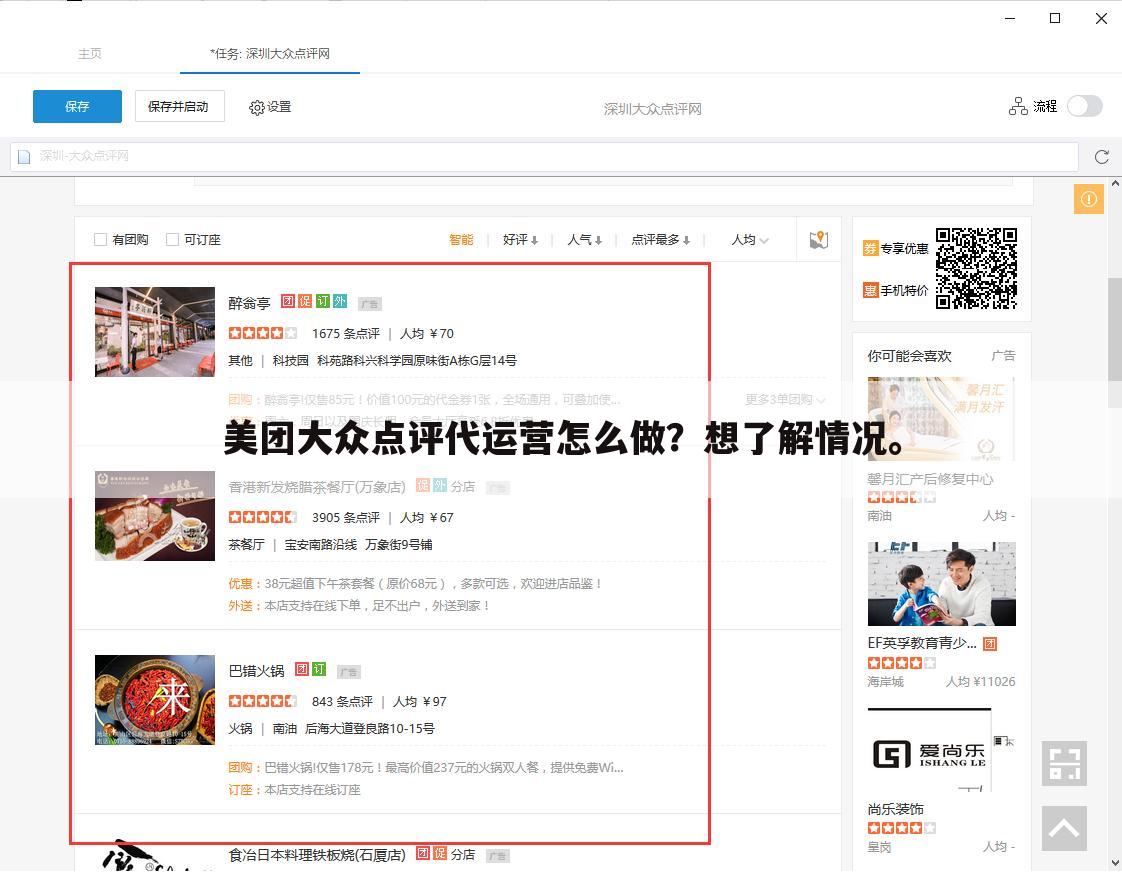The image size is (1122, 880).
Task: Turn on the 流程 toggle switch
Action: pos(1084,105)
